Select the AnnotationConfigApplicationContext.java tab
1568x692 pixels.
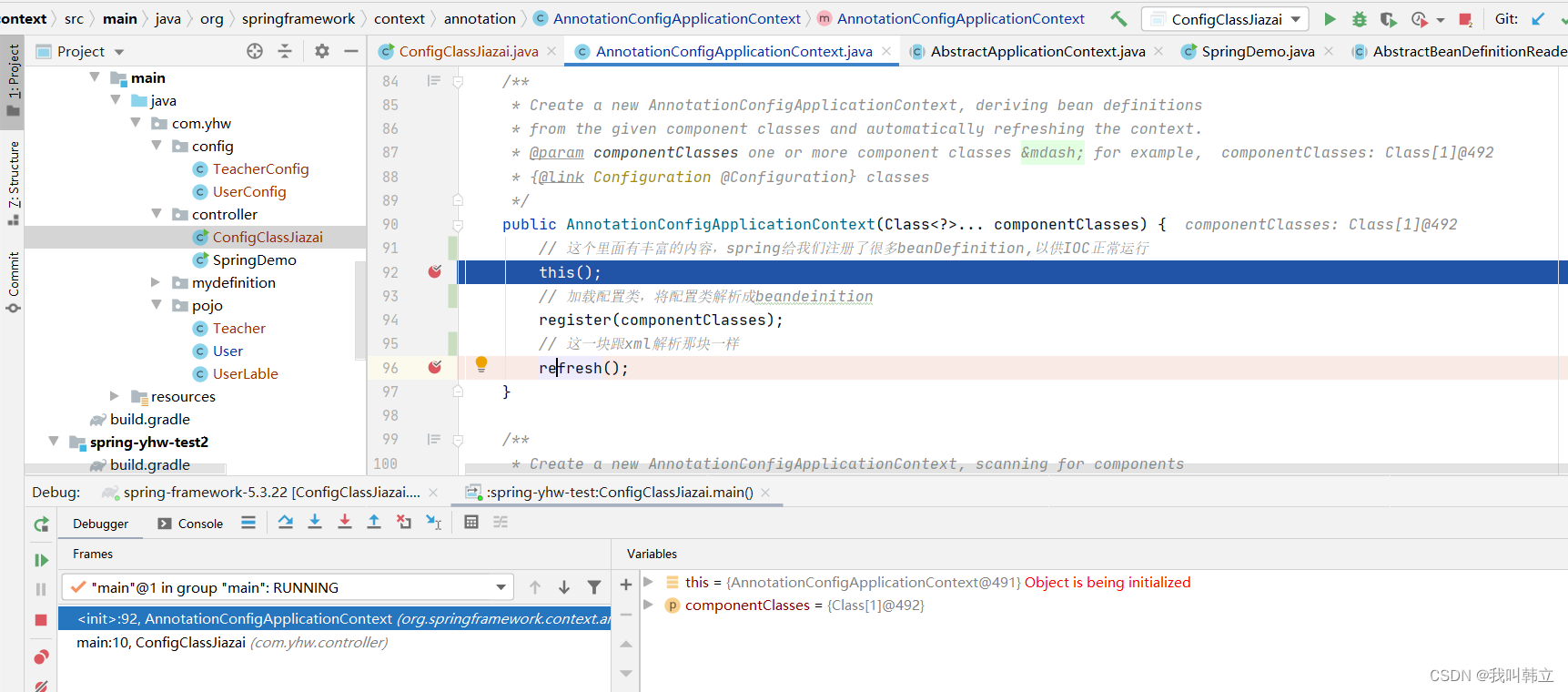(x=733, y=51)
